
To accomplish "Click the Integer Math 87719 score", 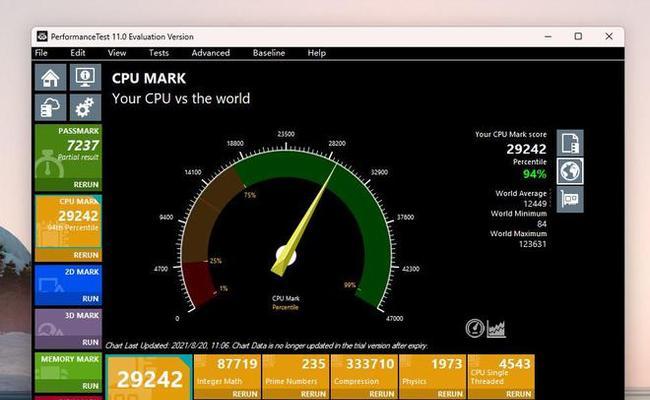I will pos(237,364).
